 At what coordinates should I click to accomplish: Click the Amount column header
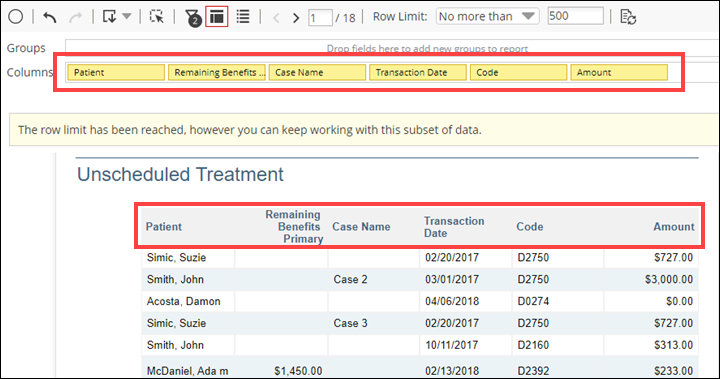coord(674,226)
